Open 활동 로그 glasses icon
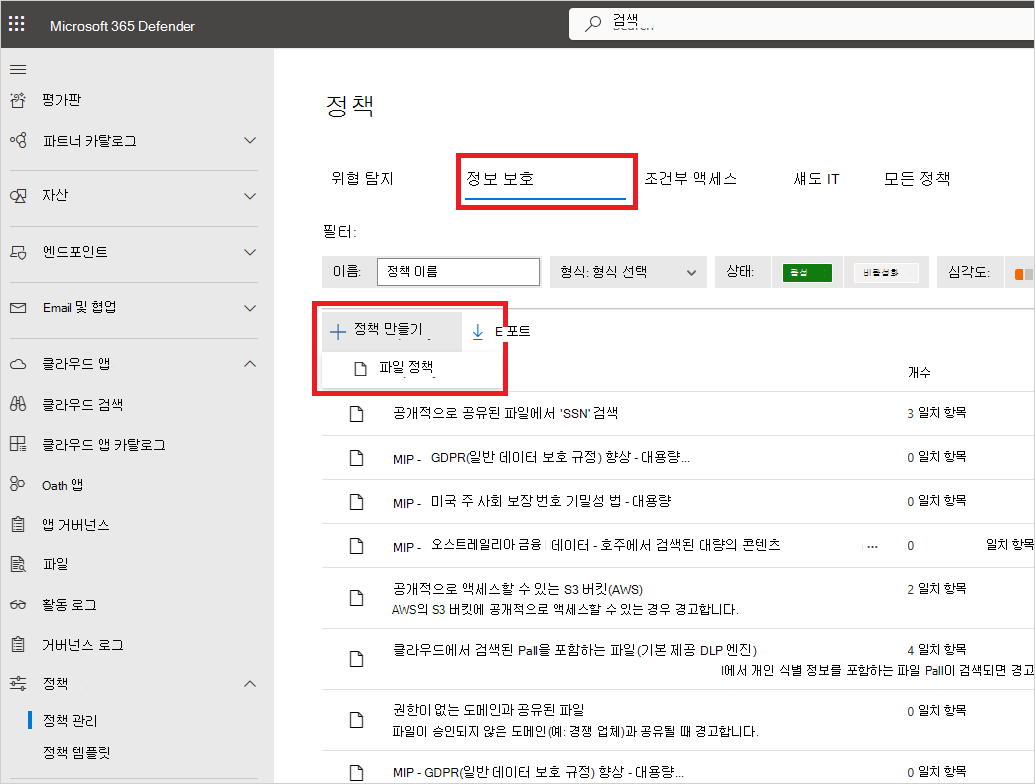The image size is (1035, 784). [x=17, y=605]
